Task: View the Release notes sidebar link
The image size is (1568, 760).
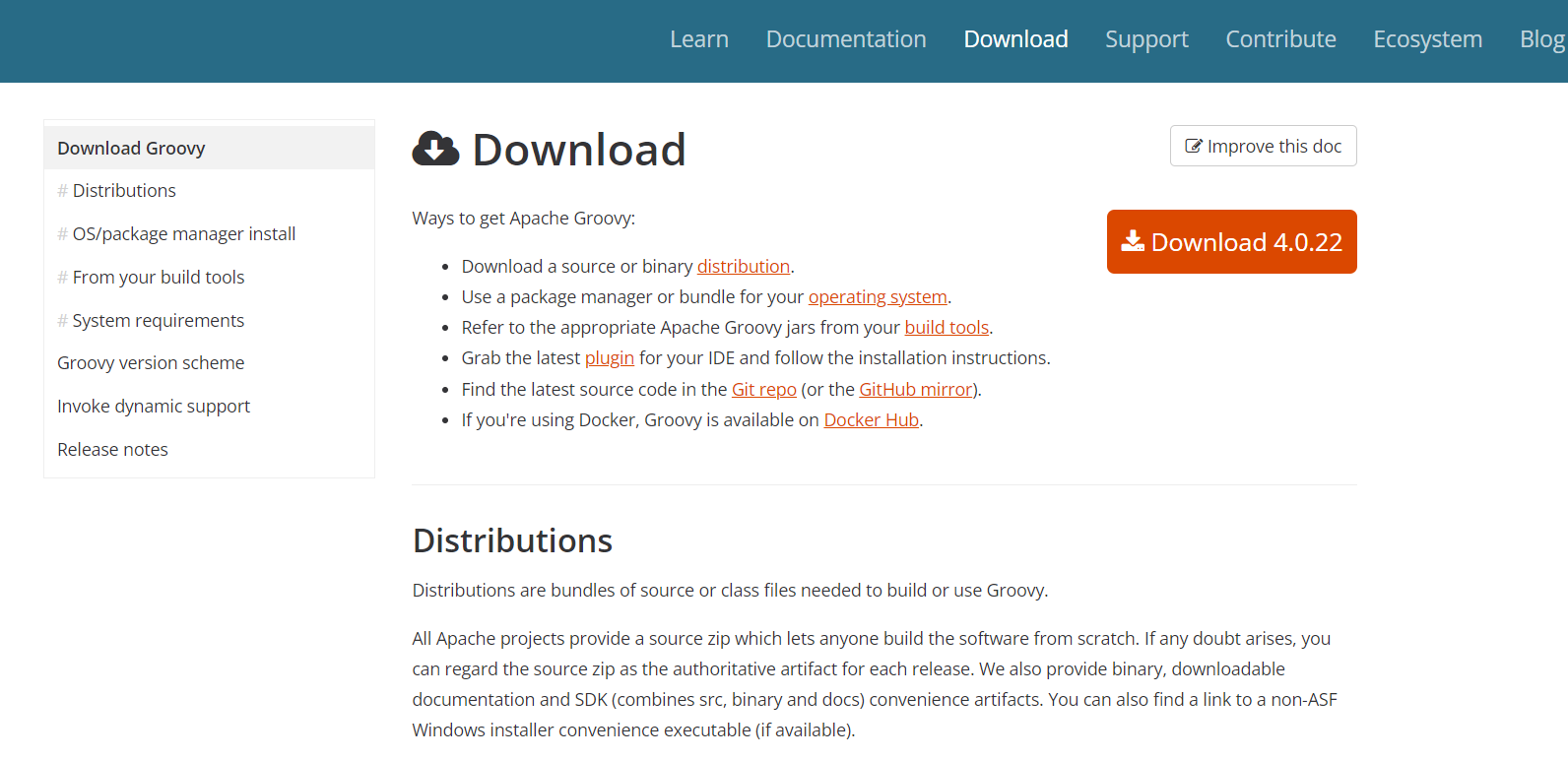Action: pyautogui.click(x=112, y=450)
